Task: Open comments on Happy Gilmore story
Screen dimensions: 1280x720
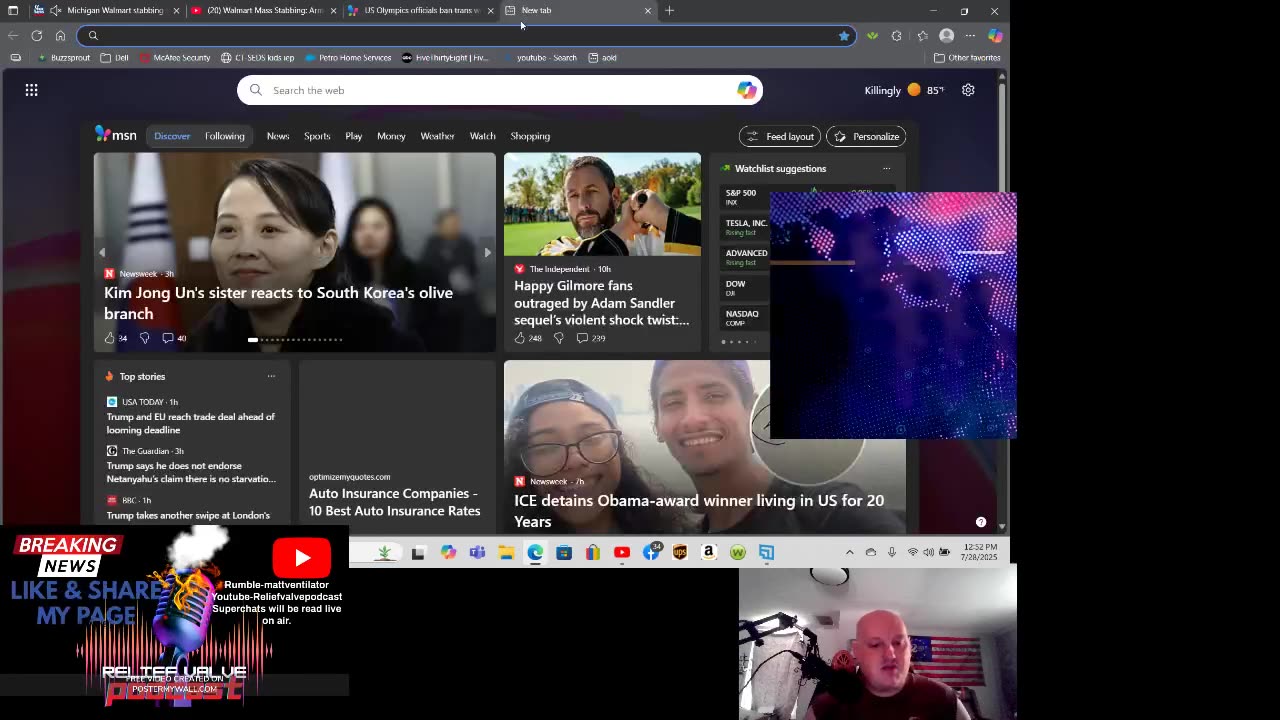Action: pos(590,338)
